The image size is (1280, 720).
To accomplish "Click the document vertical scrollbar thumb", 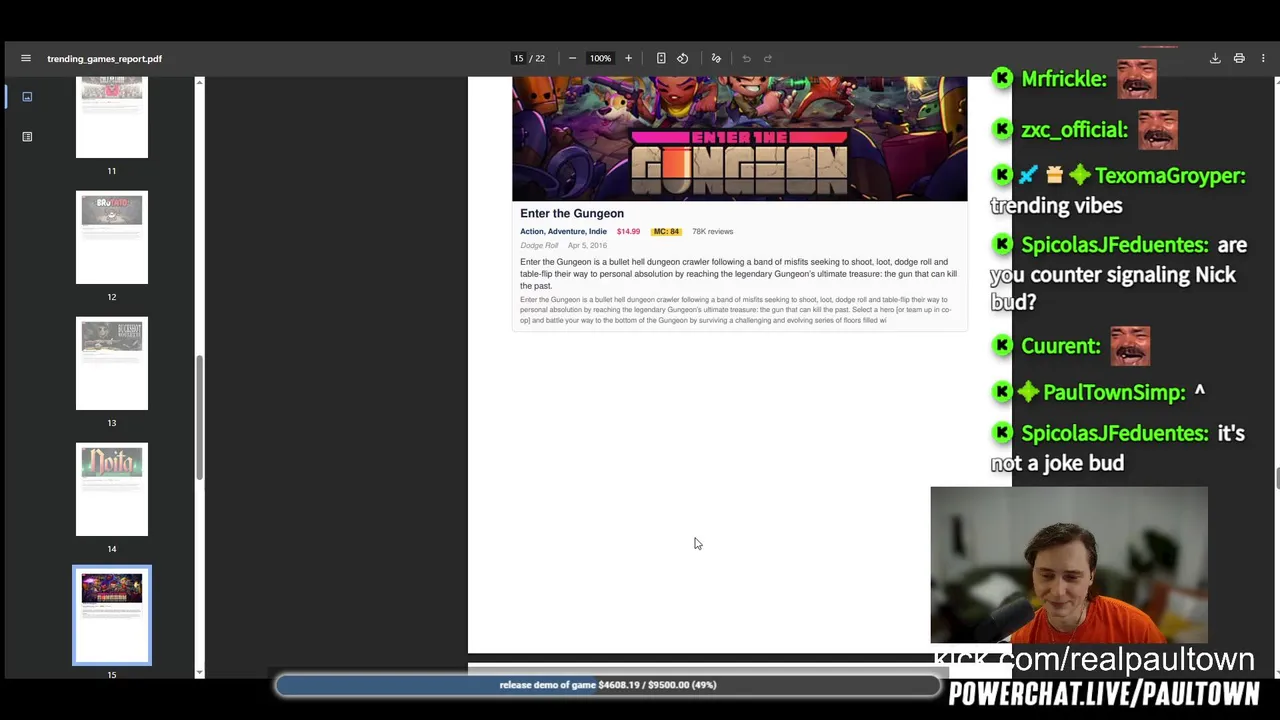I will (x=1276, y=479).
